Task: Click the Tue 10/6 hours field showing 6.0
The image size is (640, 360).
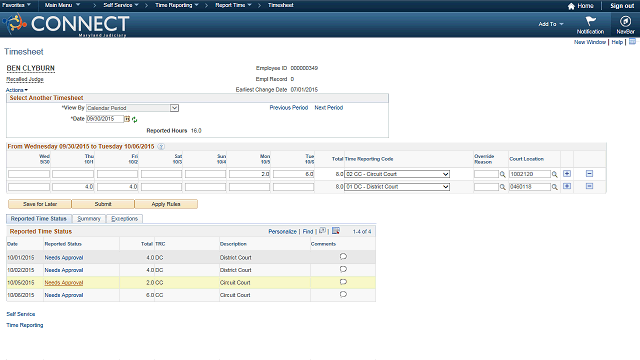Action: tap(293, 174)
